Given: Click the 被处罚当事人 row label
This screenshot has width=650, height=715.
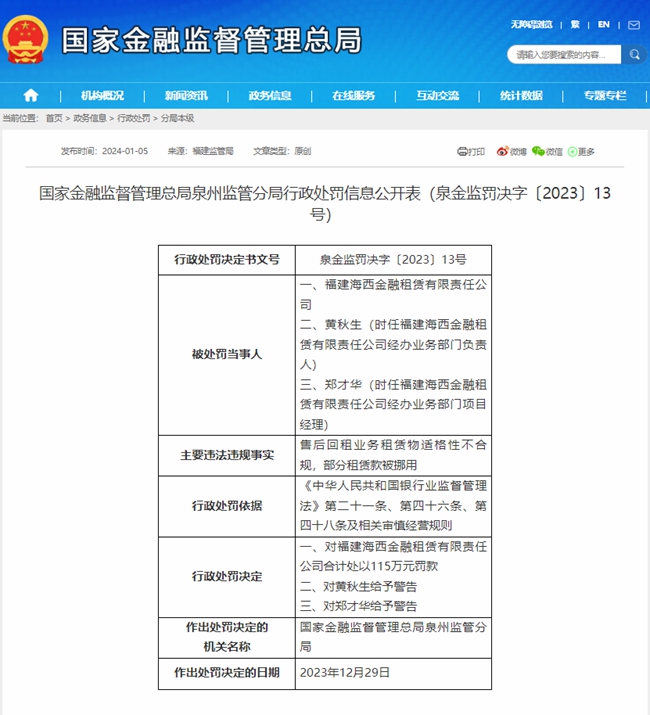Looking at the screenshot, I should [227, 354].
